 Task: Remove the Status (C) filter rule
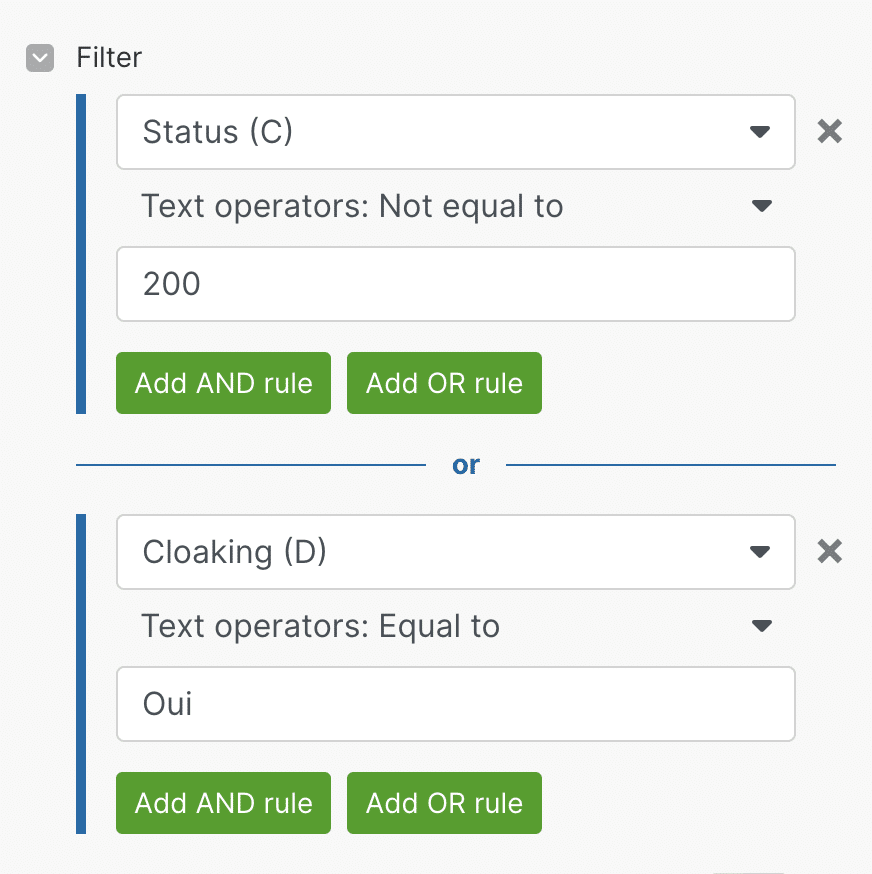coord(830,132)
